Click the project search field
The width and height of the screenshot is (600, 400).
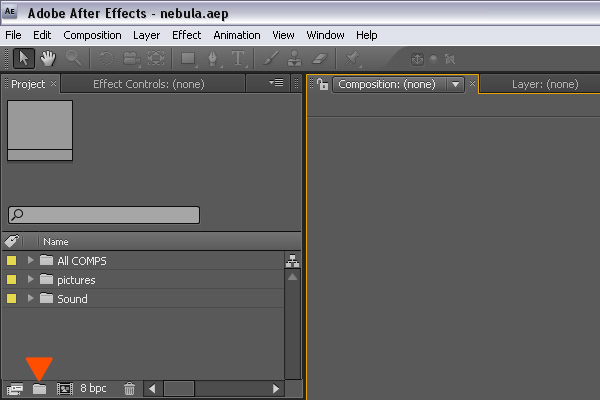tap(104, 215)
